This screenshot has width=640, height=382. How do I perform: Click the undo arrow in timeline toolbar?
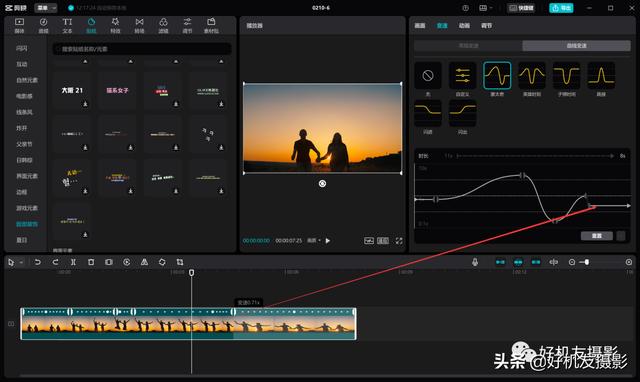[38, 262]
